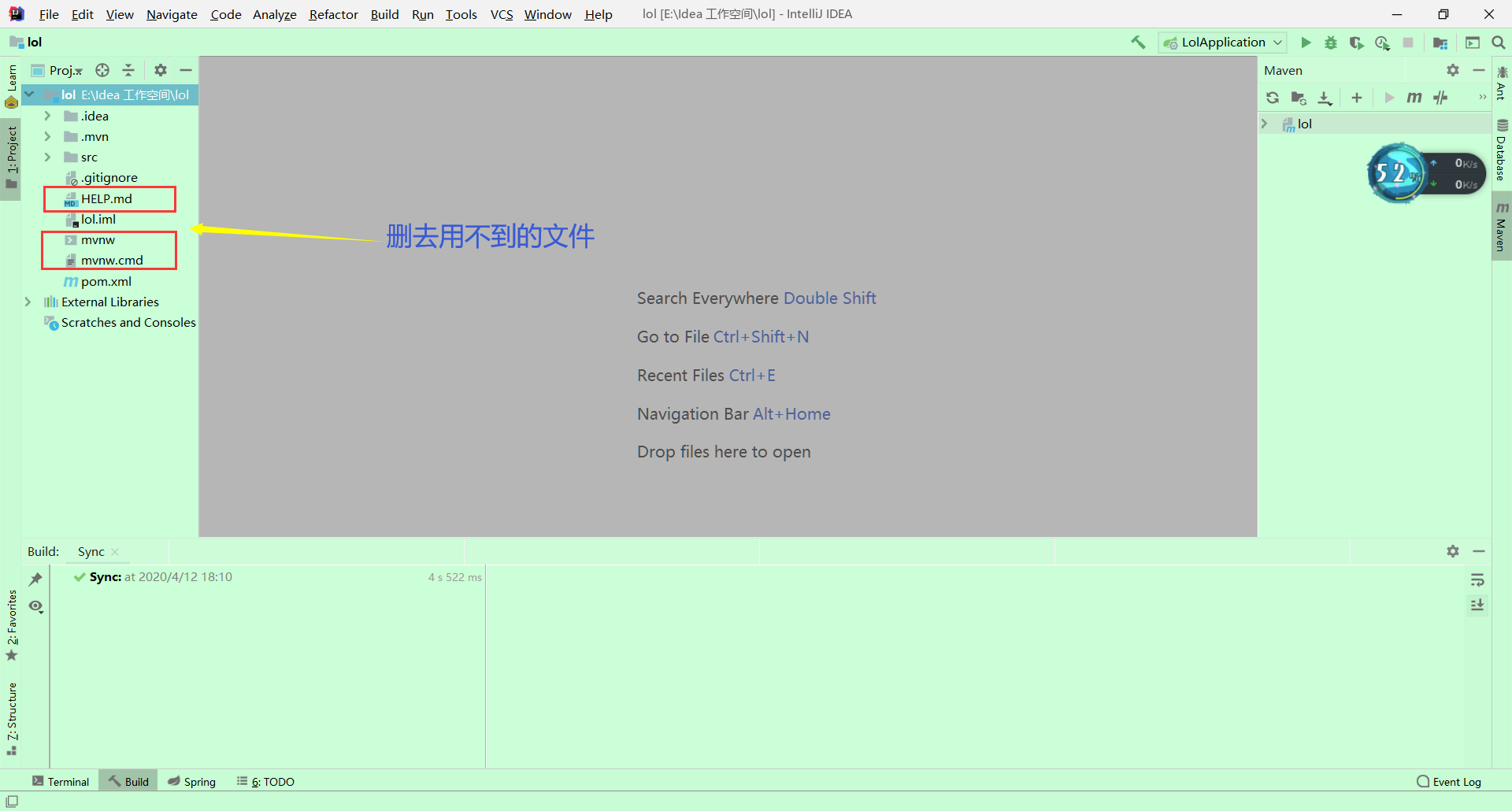
Task: Open the Learn side tab
Action: (x=11, y=86)
